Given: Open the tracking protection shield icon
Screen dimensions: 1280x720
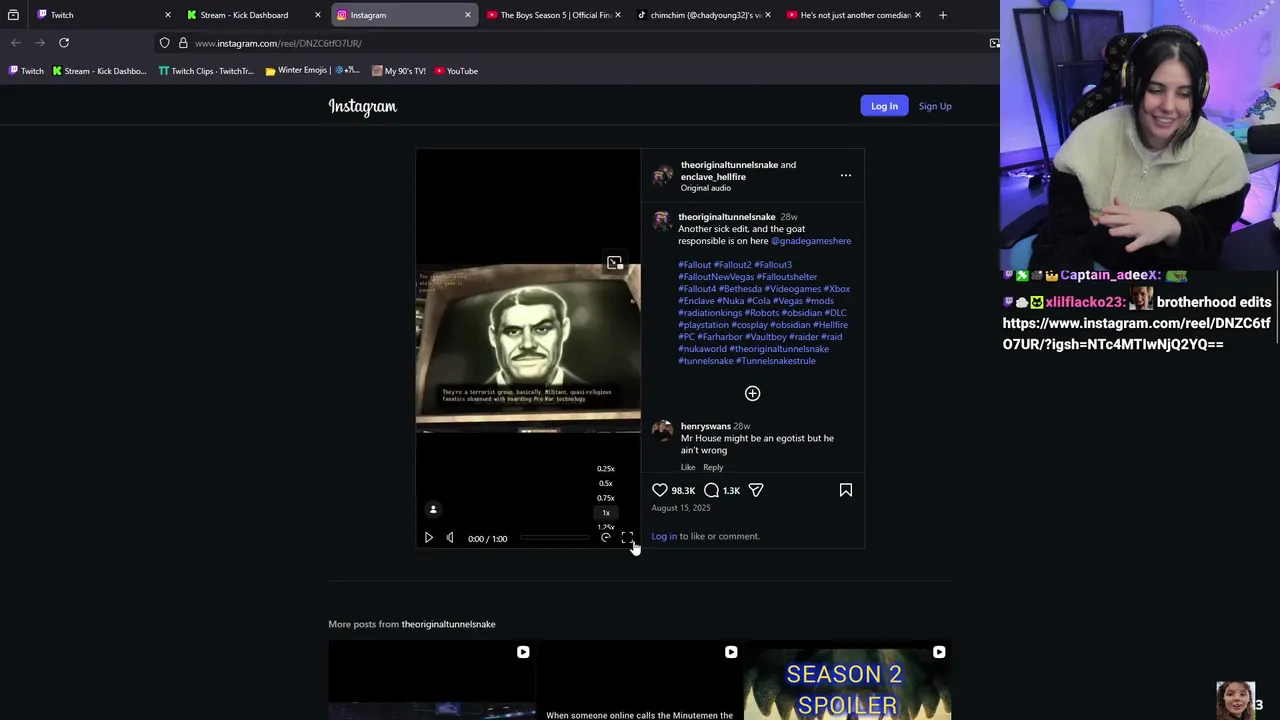Looking at the screenshot, I should [x=165, y=43].
